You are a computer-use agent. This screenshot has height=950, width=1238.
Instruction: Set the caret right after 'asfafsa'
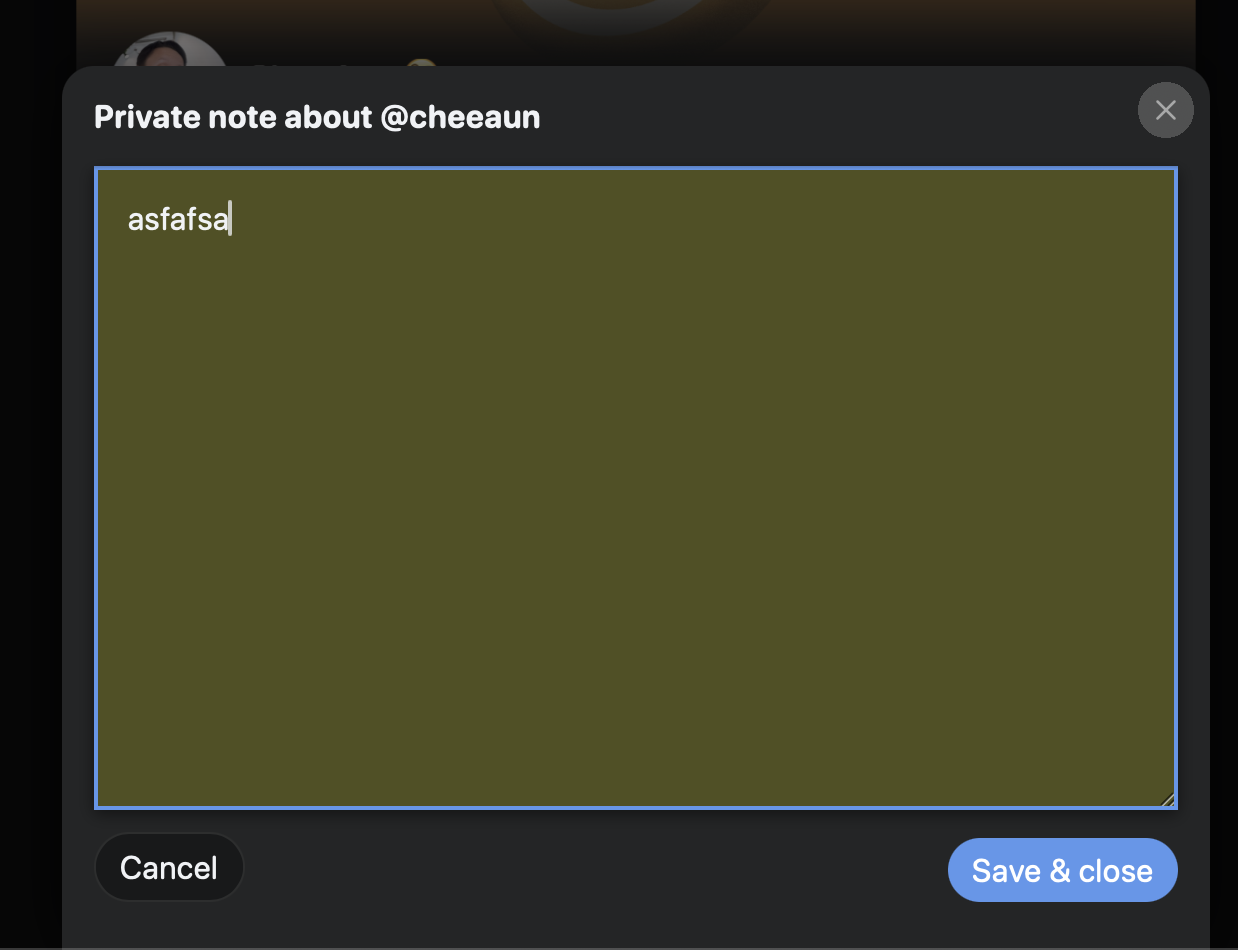(x=230, y=219)
